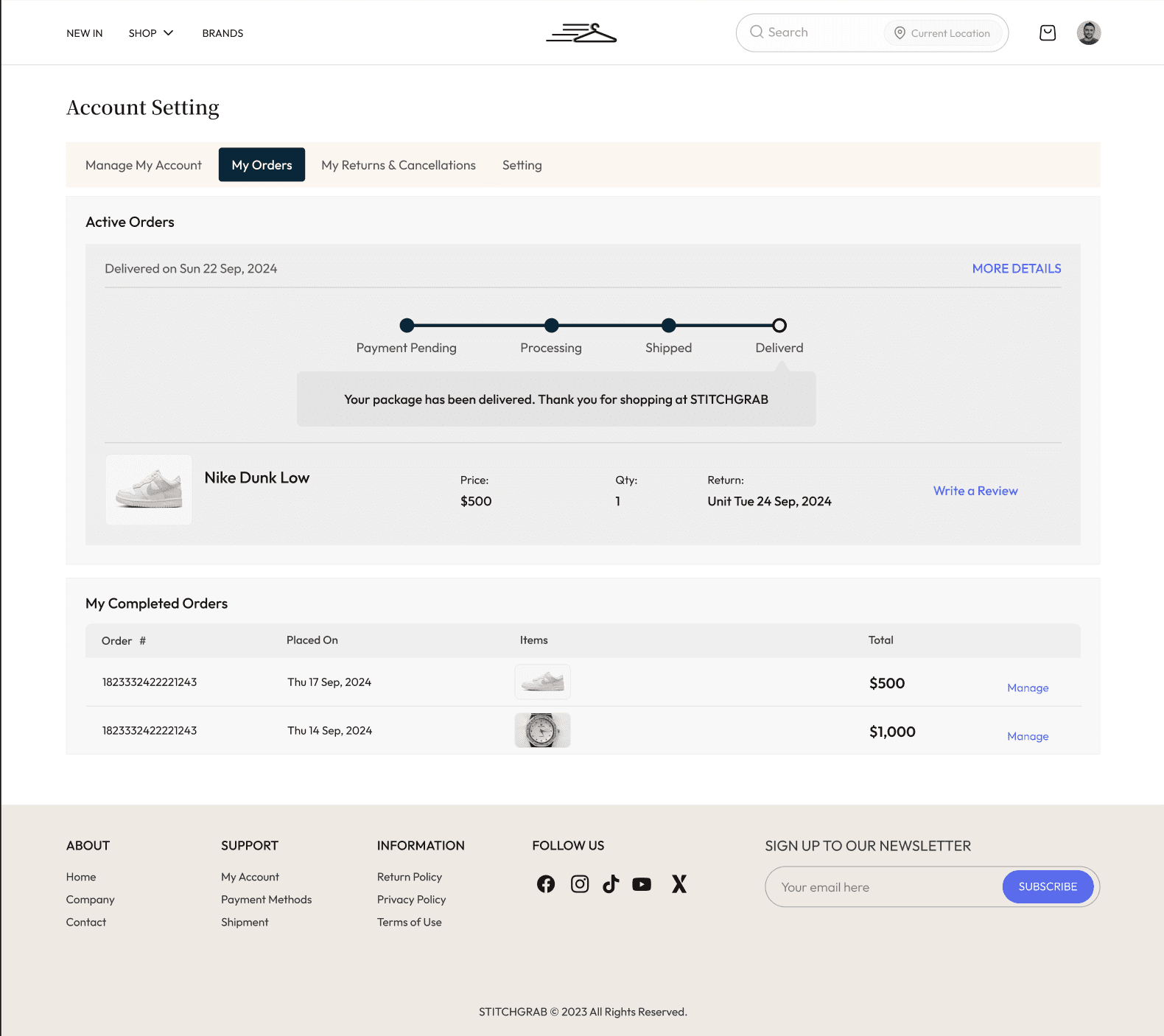Visit the Instagram icon in footer
Viewport: 1164px width, 1036px height.
coord(580,883)
